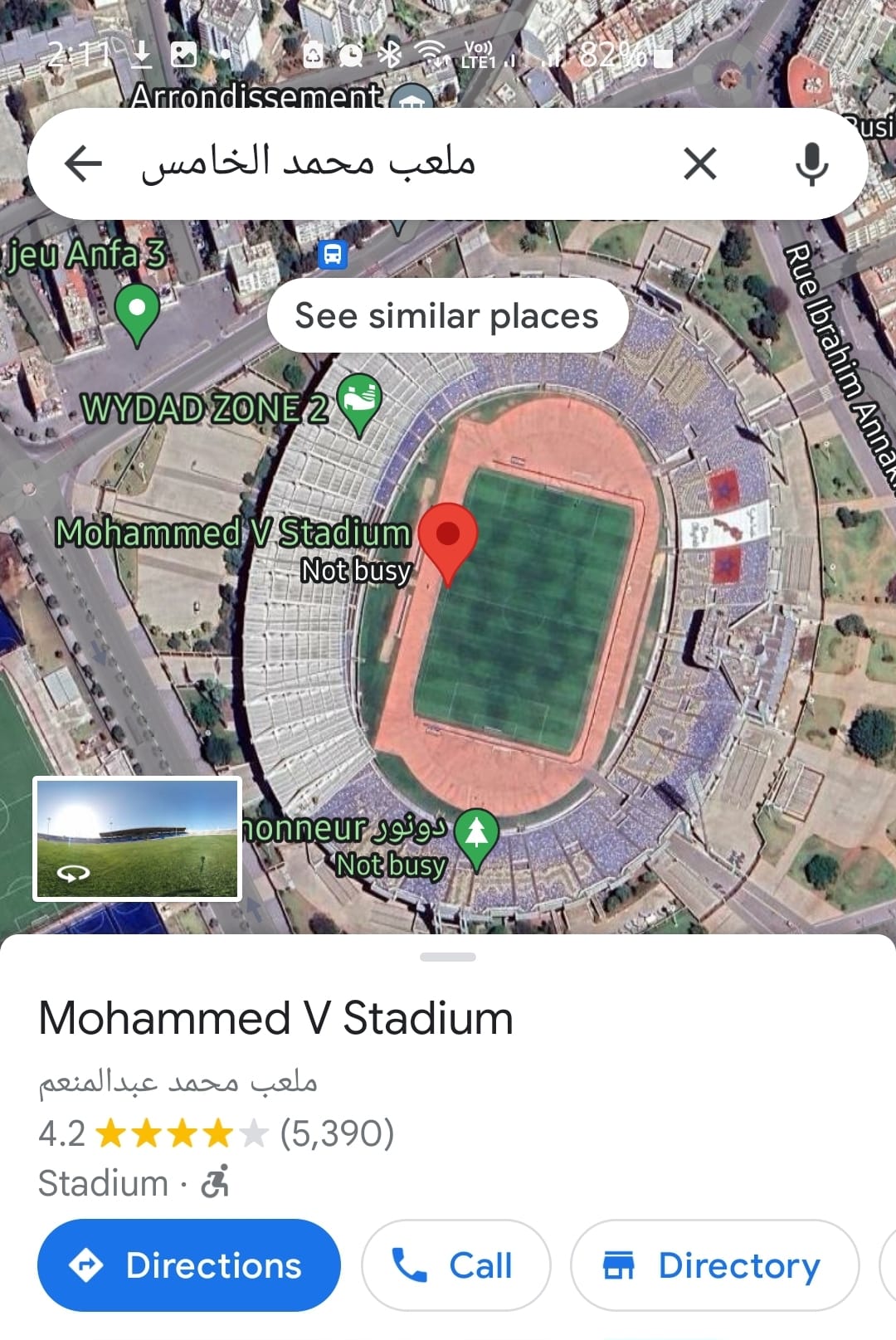Tap the back arrow in search bar
This screenshot has width=896, height=1340.
[x=83, y=163]
